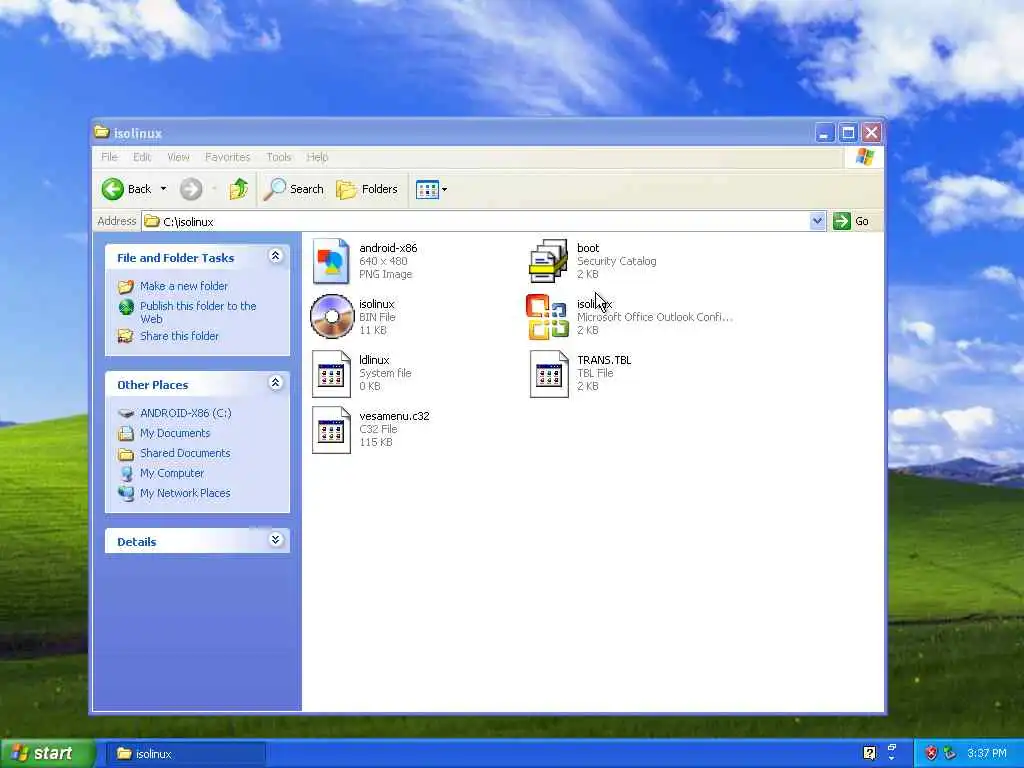This screenshot has width=1024, height=768.
Task: Click the Publish to Web globe icon
Action: coord(126,306)
